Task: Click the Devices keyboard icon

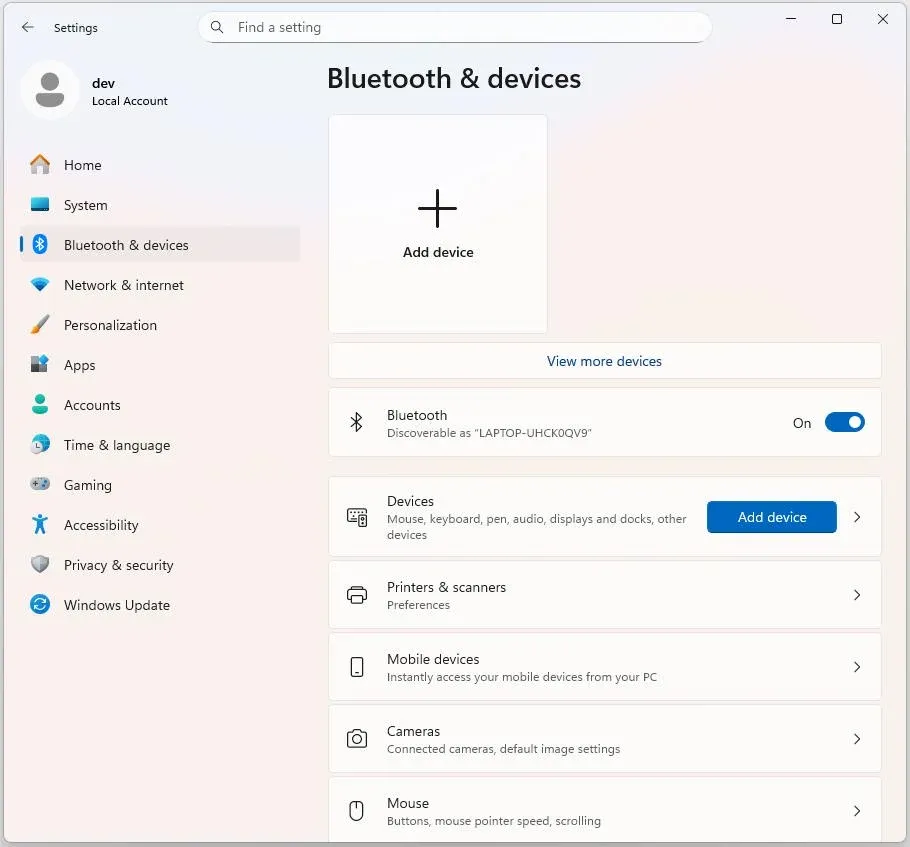Action: click(357, 517)
